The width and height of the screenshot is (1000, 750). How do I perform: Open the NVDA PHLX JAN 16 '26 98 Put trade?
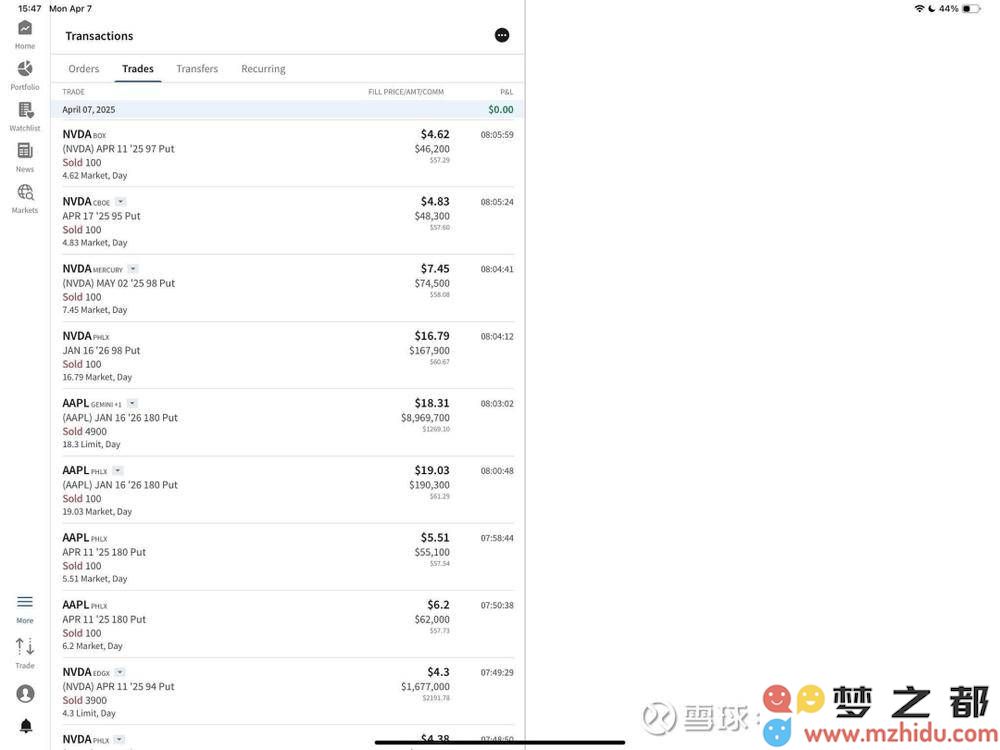(x=288, y=355)
